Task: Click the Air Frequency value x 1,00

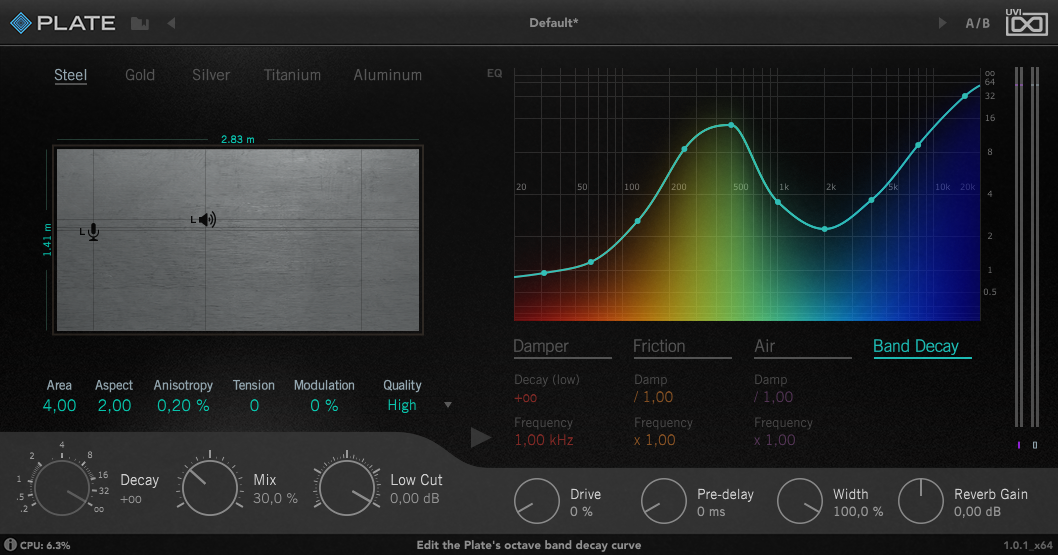Action: pyautogui.click(x=775, y=440)
